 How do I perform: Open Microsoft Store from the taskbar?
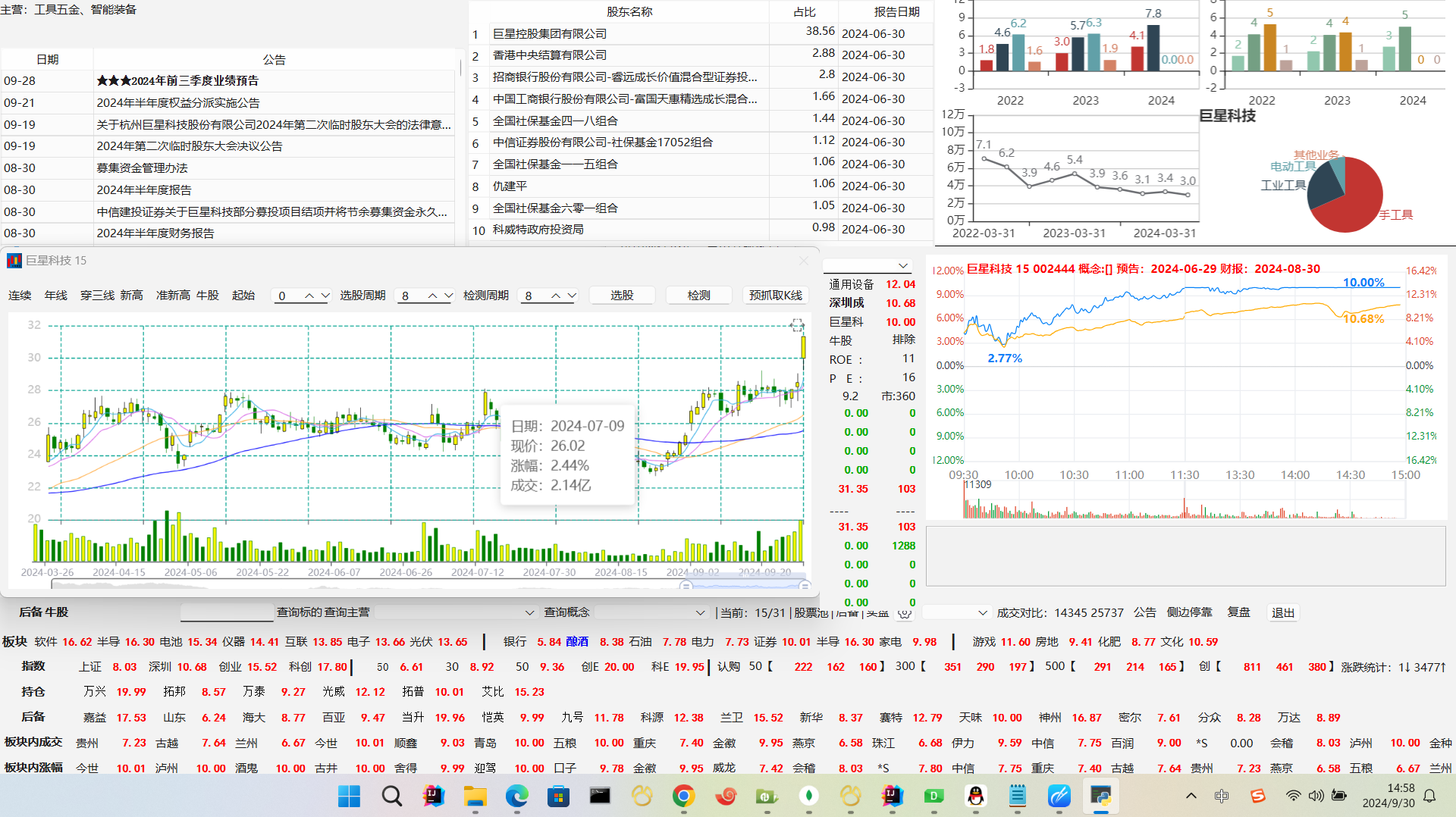tap(559, 796)
